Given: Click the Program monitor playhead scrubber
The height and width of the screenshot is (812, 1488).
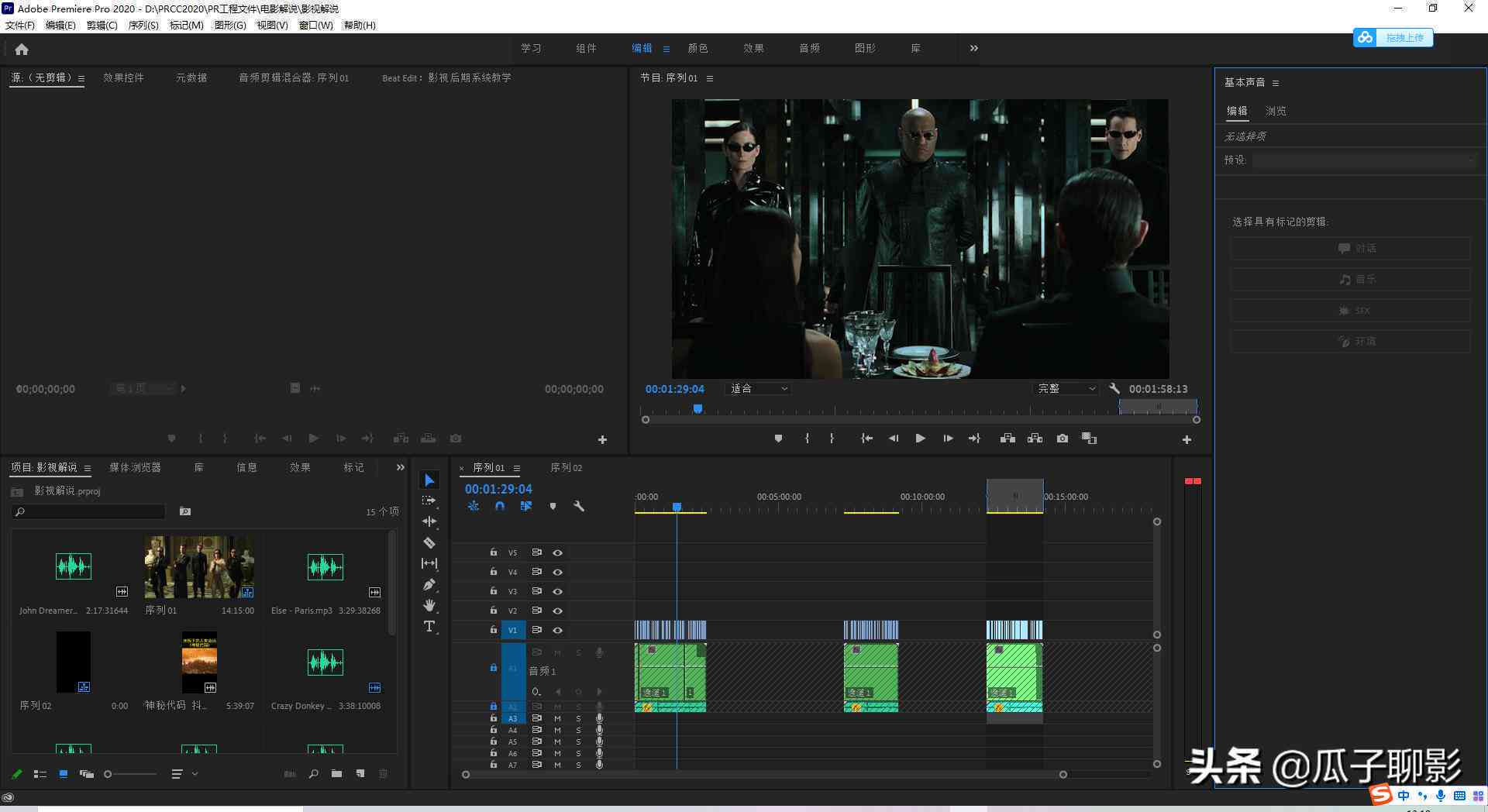Looking at the screenshot, I should tap(697, 408).
